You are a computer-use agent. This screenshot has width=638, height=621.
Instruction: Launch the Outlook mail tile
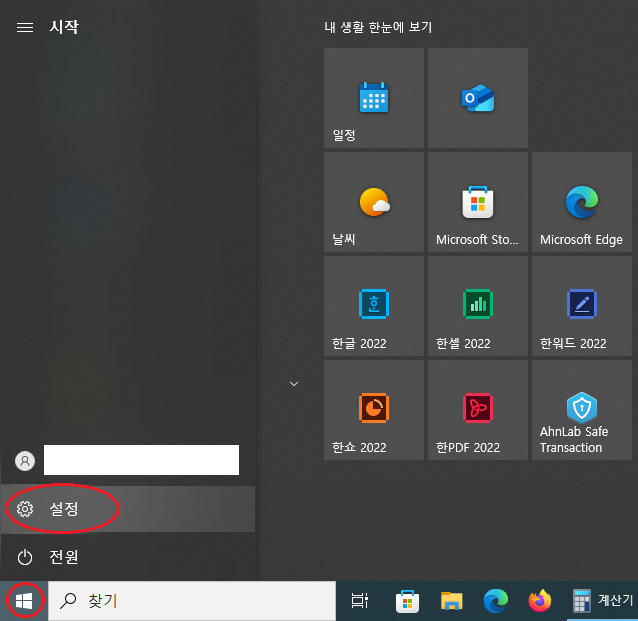(478, 98)
